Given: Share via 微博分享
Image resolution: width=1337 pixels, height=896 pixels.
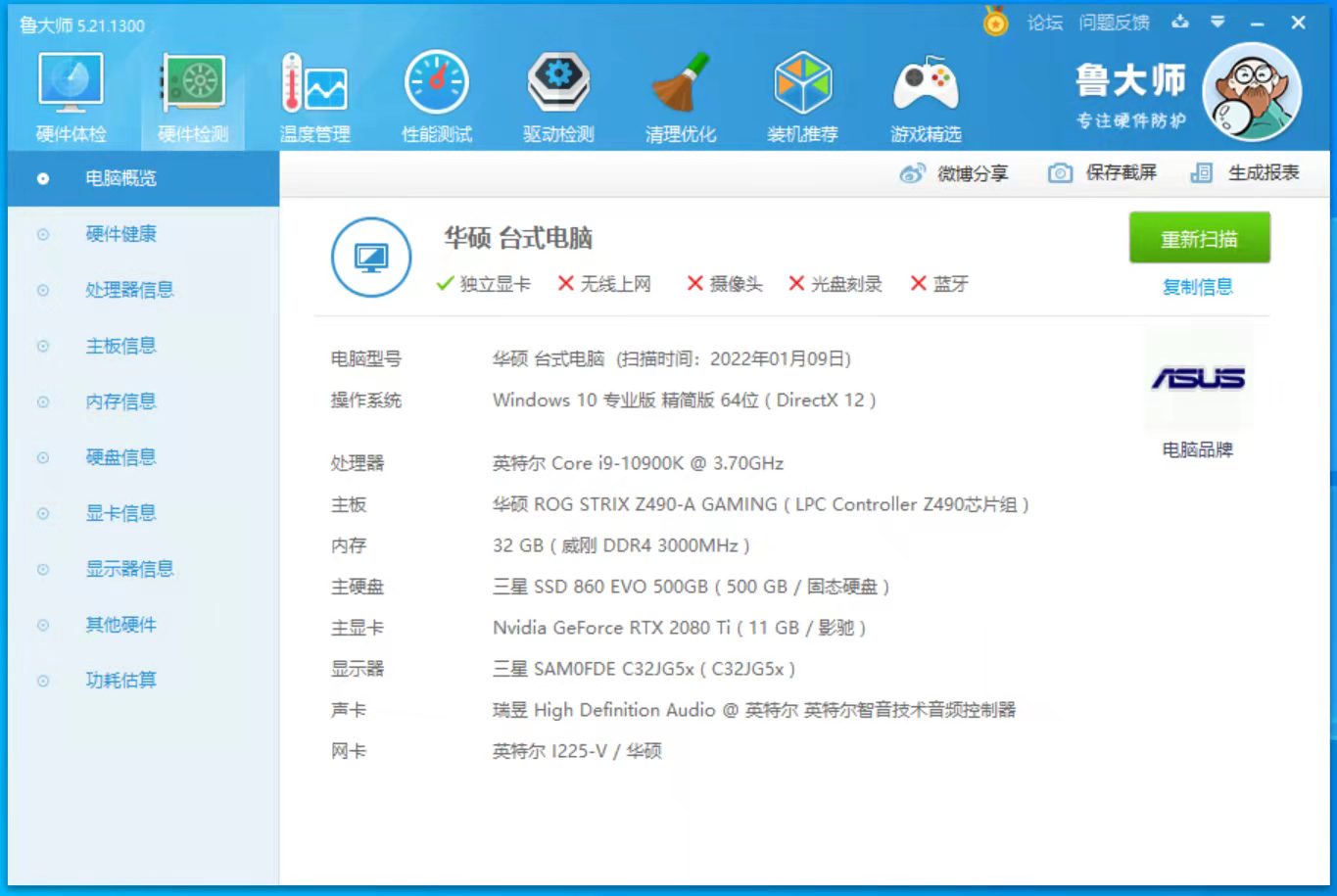Looking at the screenshot, I should tap(954, 173).
